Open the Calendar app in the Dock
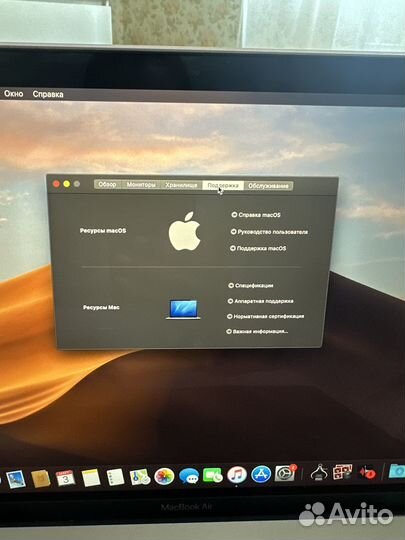Screen dimensions: 405x540 65,478
